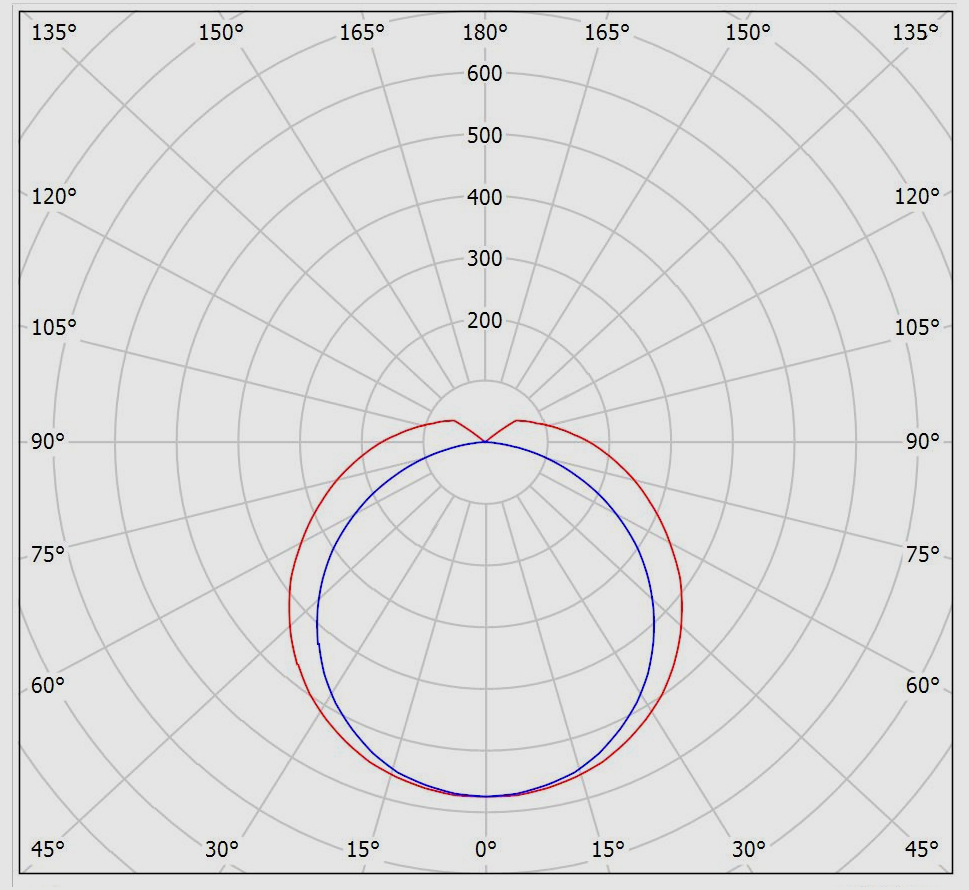Image resolution: width=969 pixels, height=890 pixels.
Task: Click the 0° label at bottom center
Action: [485, 849]
